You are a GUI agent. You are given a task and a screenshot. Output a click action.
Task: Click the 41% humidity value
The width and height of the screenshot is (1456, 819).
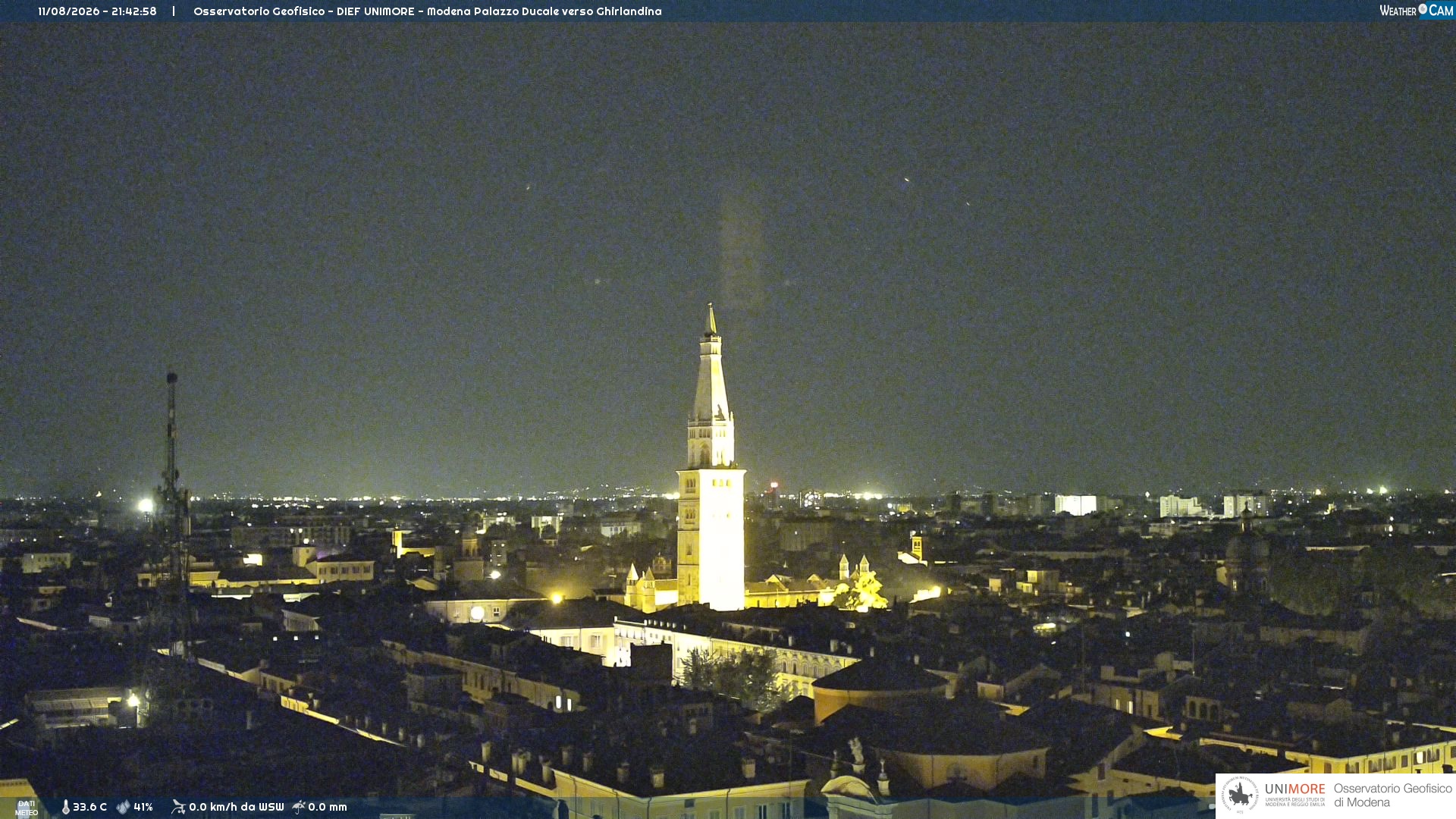(x=143, y=807)
